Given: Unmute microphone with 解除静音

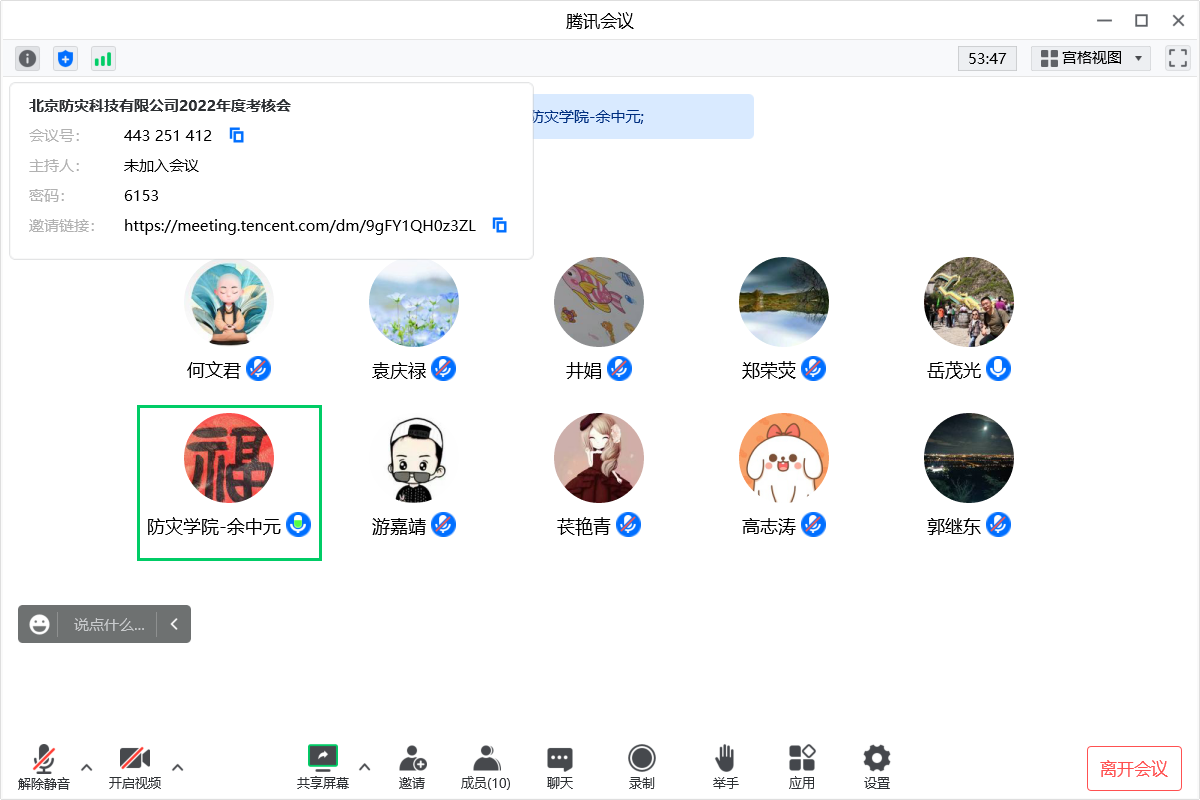Looking at the screenshot, I should tap(44, 768).
